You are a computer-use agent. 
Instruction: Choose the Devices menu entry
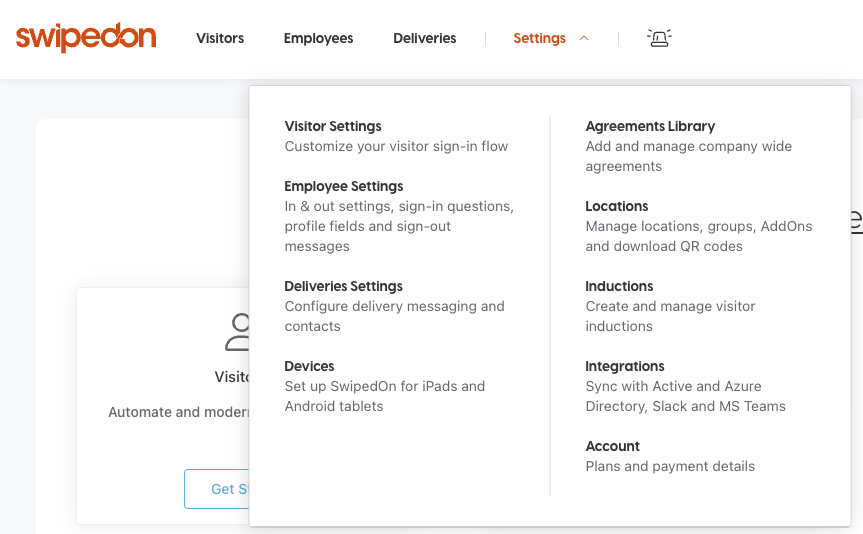click(309, 366)
